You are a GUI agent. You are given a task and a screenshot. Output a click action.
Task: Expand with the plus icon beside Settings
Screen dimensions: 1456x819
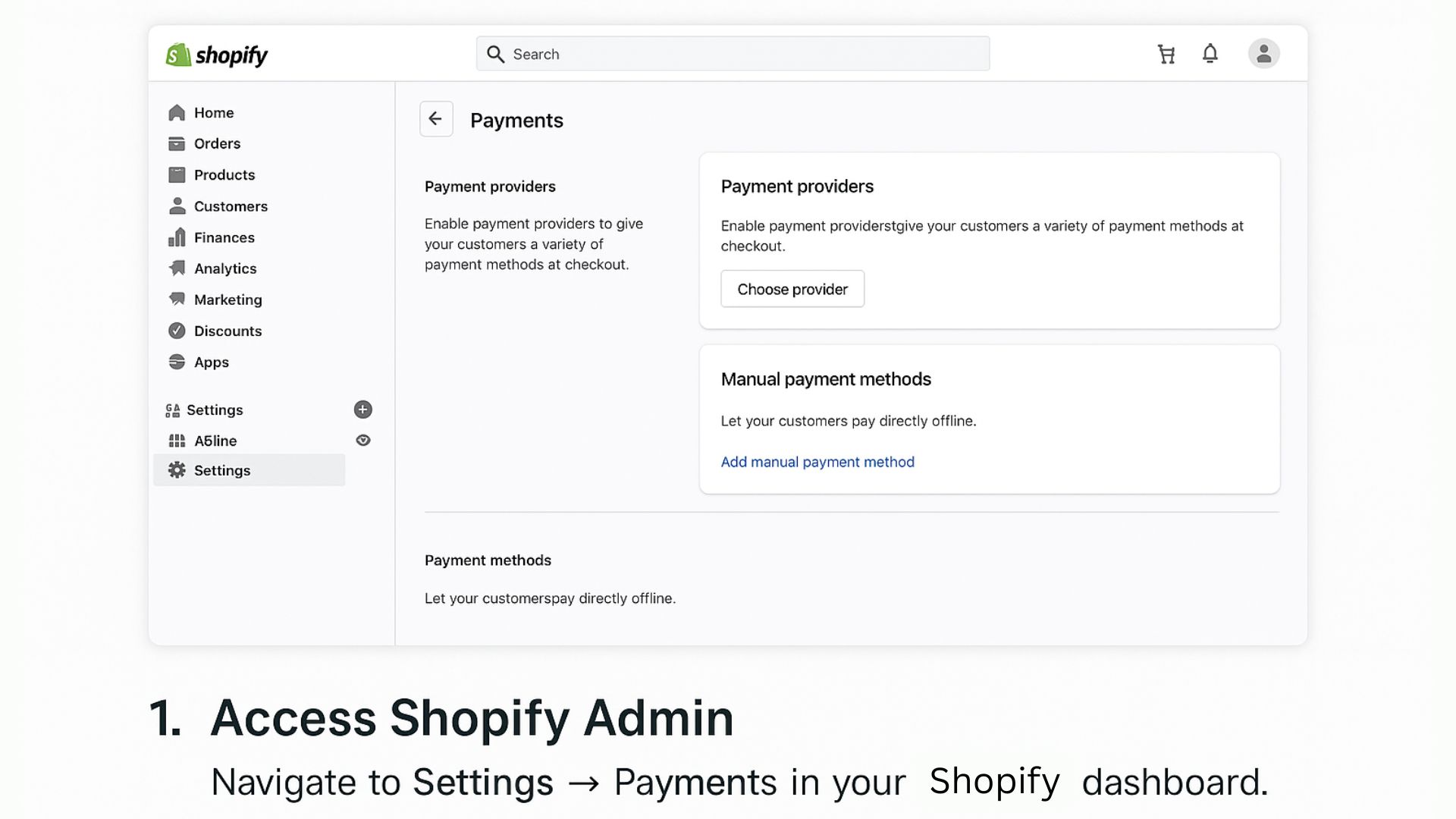pyautogui.click(x=363, y=409)
